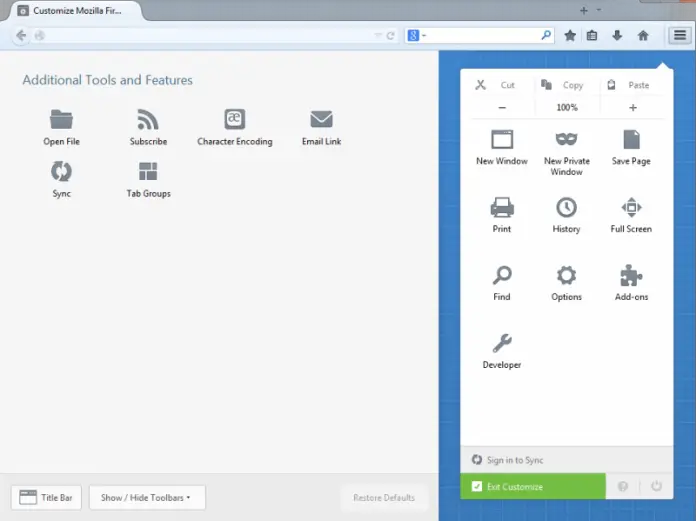Viewport: 696px width, 521px height.
Task: Zoom out with the minus button
Action: point(502,107)
